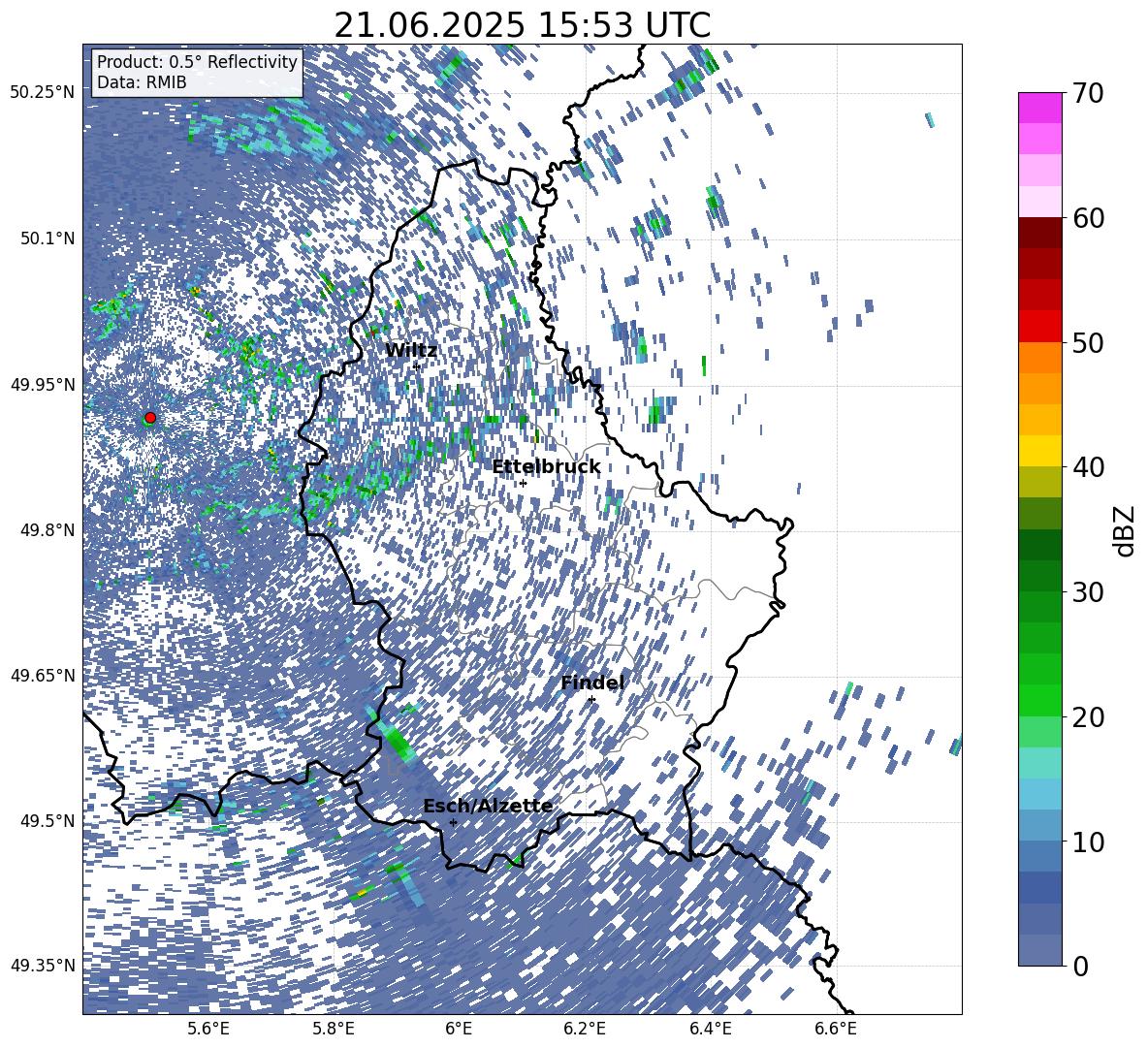Click the yellow colorbar segment above 40
Viewport: 1148px width, 1048px height.
pyautogui.click(x=1039, y=451)
